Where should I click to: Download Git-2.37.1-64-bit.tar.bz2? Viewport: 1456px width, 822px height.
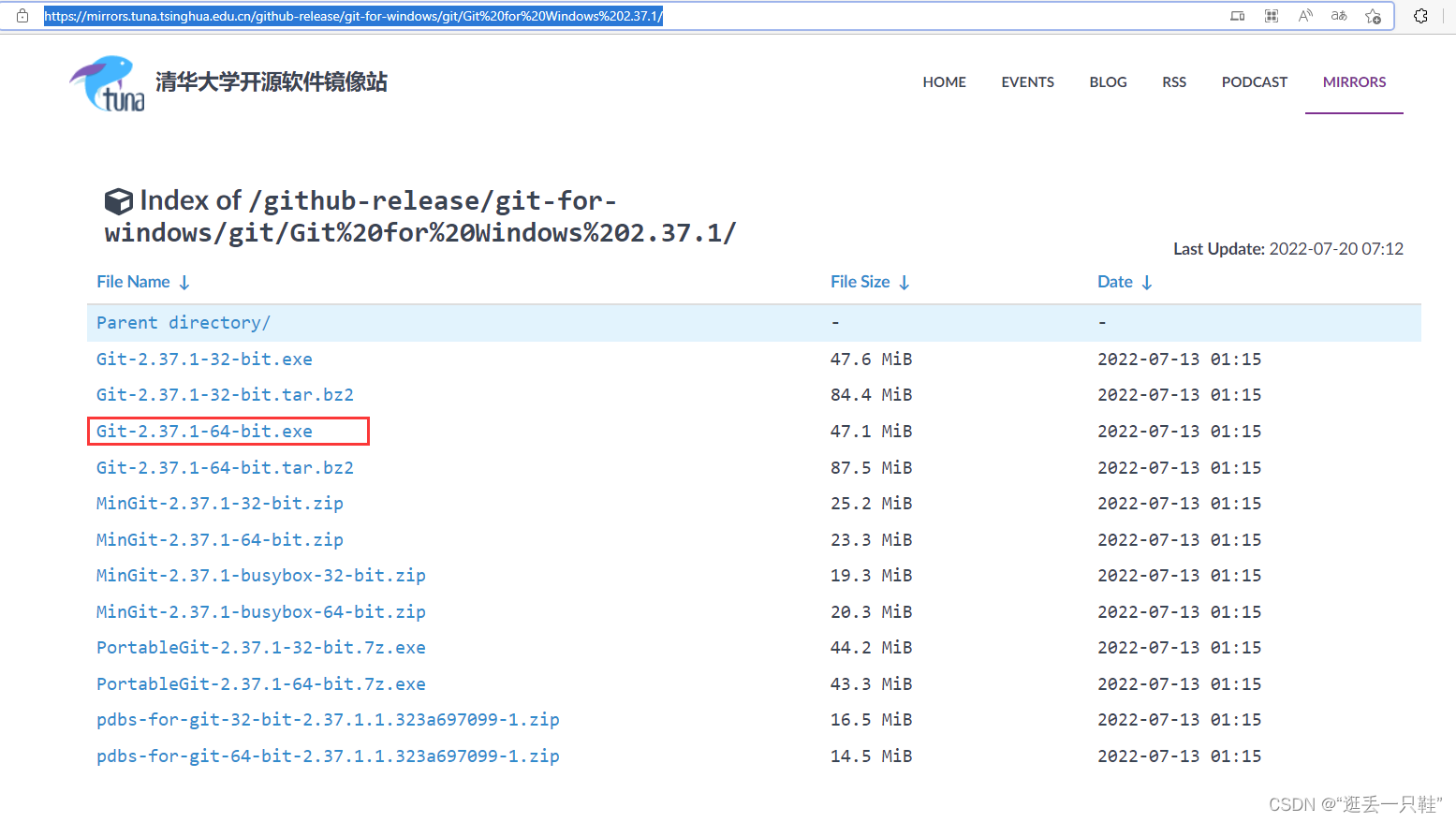click(x=225, y=468)
